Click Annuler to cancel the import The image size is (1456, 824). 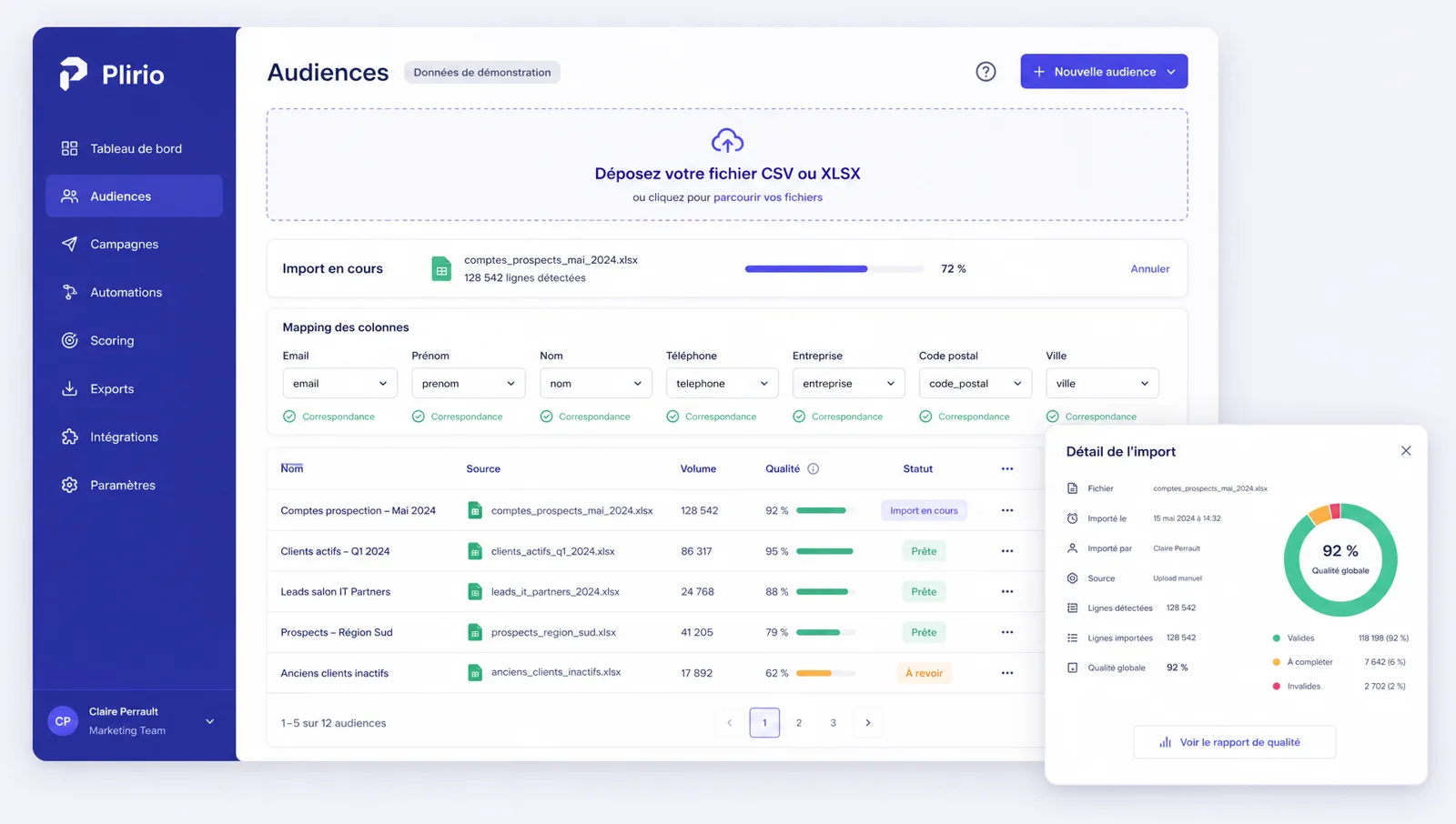[1150, 268]
